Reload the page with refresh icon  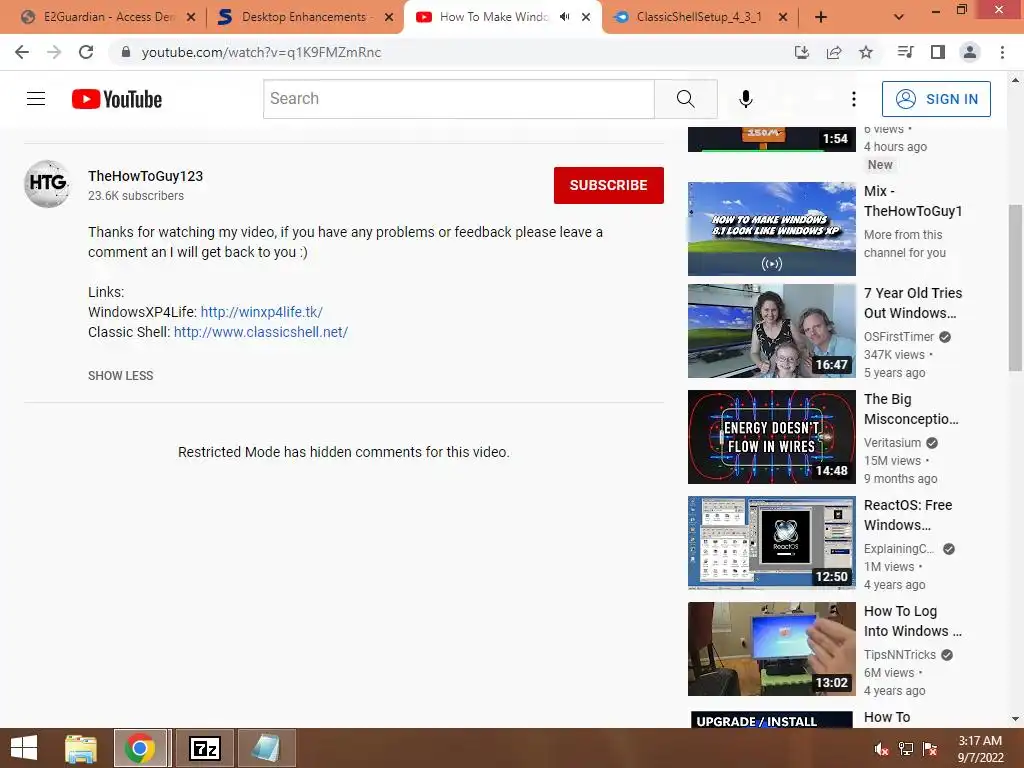coord(86,52)
